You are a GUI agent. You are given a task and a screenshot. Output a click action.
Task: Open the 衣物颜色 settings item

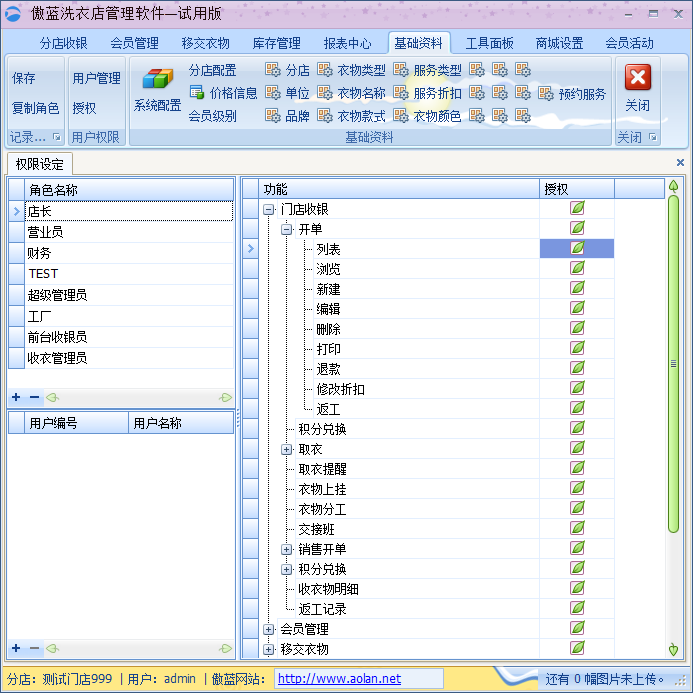(x=428, y=116)
